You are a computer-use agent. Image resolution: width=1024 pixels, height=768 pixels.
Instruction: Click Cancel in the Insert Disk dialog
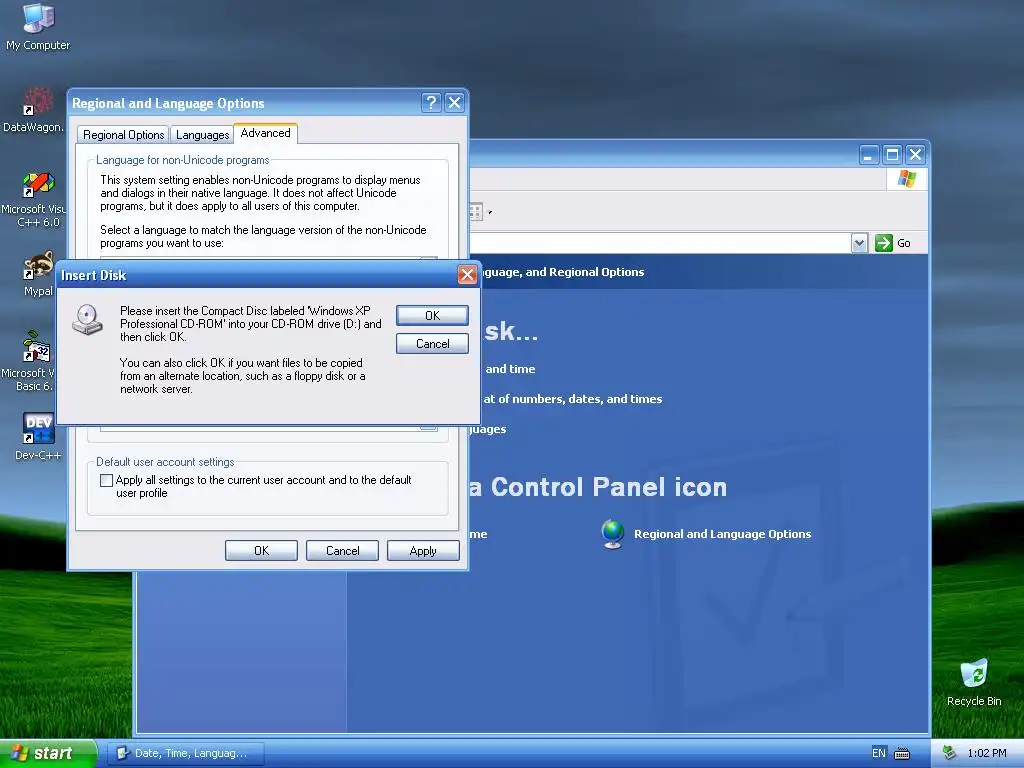pyautogui.click(x=432, y=344)
